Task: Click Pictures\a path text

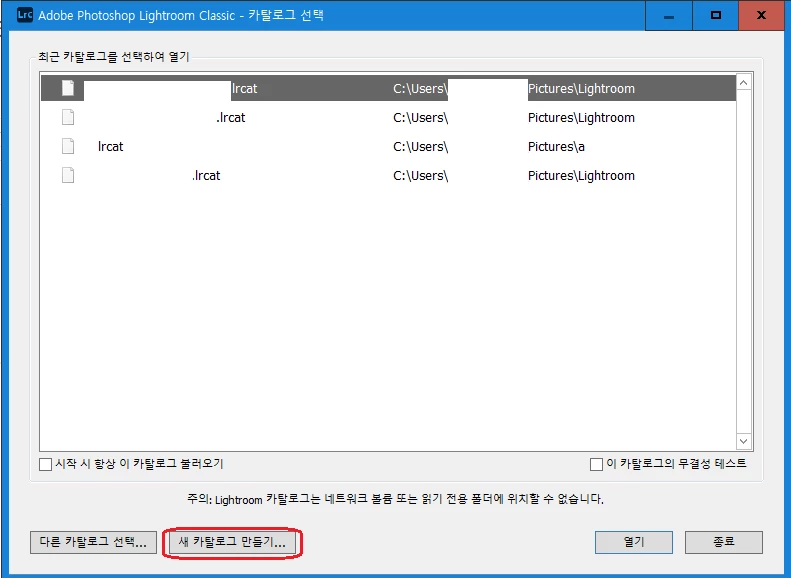Action: tap(556, 146)
